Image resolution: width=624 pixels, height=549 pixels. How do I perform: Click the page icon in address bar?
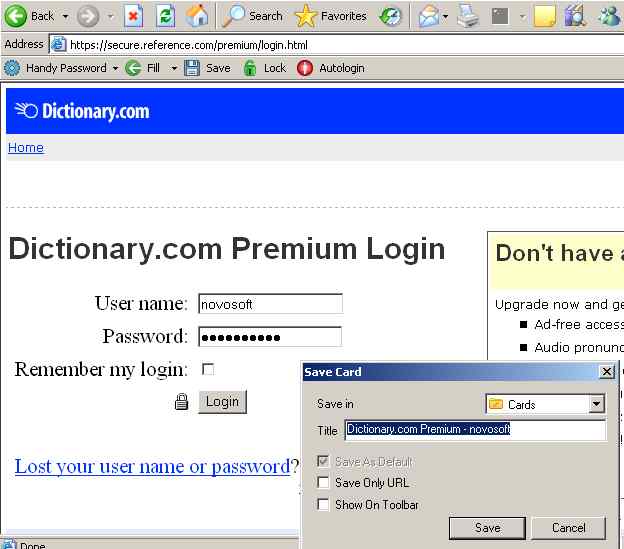(x=58, y=45)
